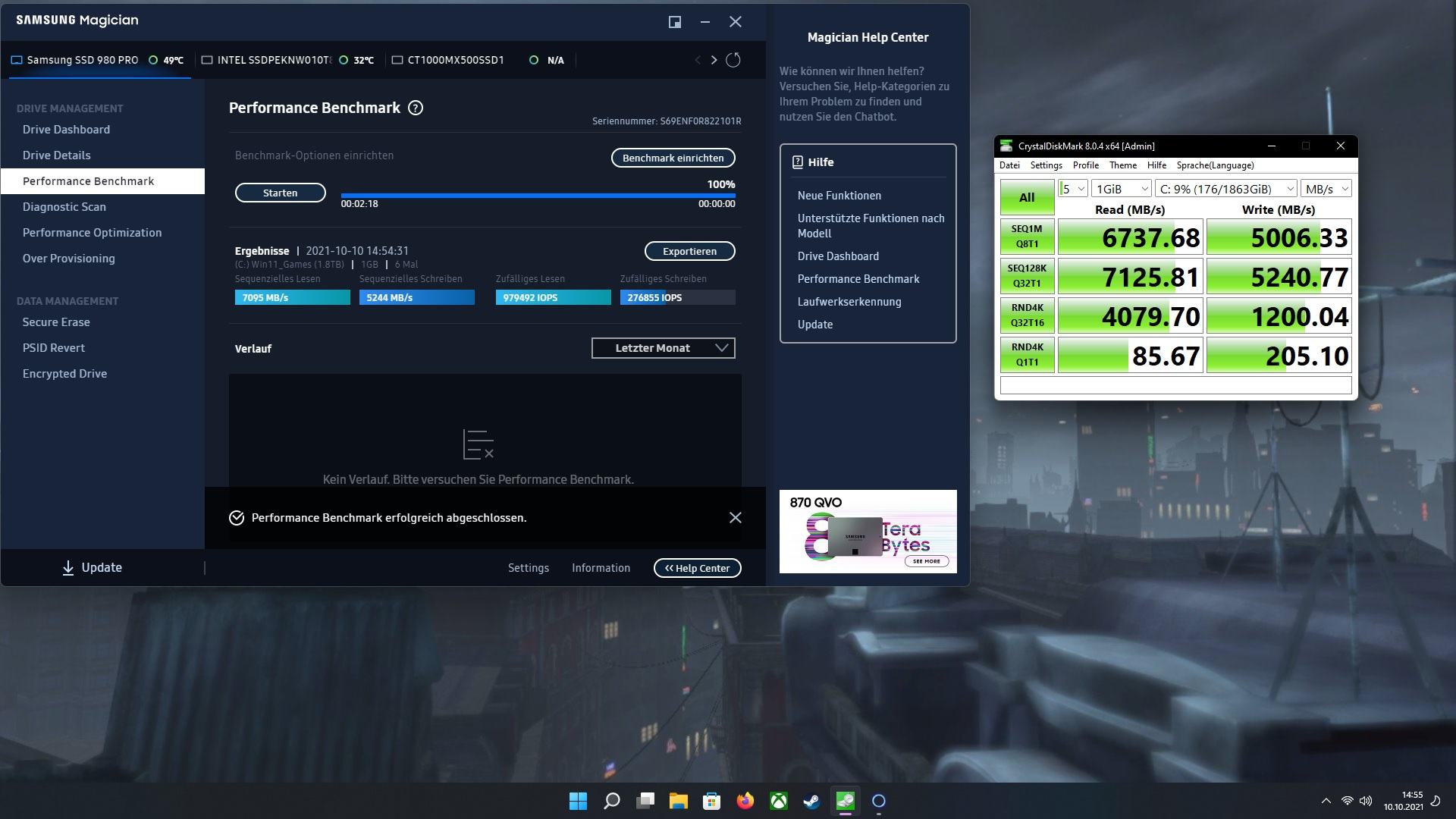Open Profile menu in CrystalDiskMark
The image size is (1456, 819).
(x=1086, y=165)
